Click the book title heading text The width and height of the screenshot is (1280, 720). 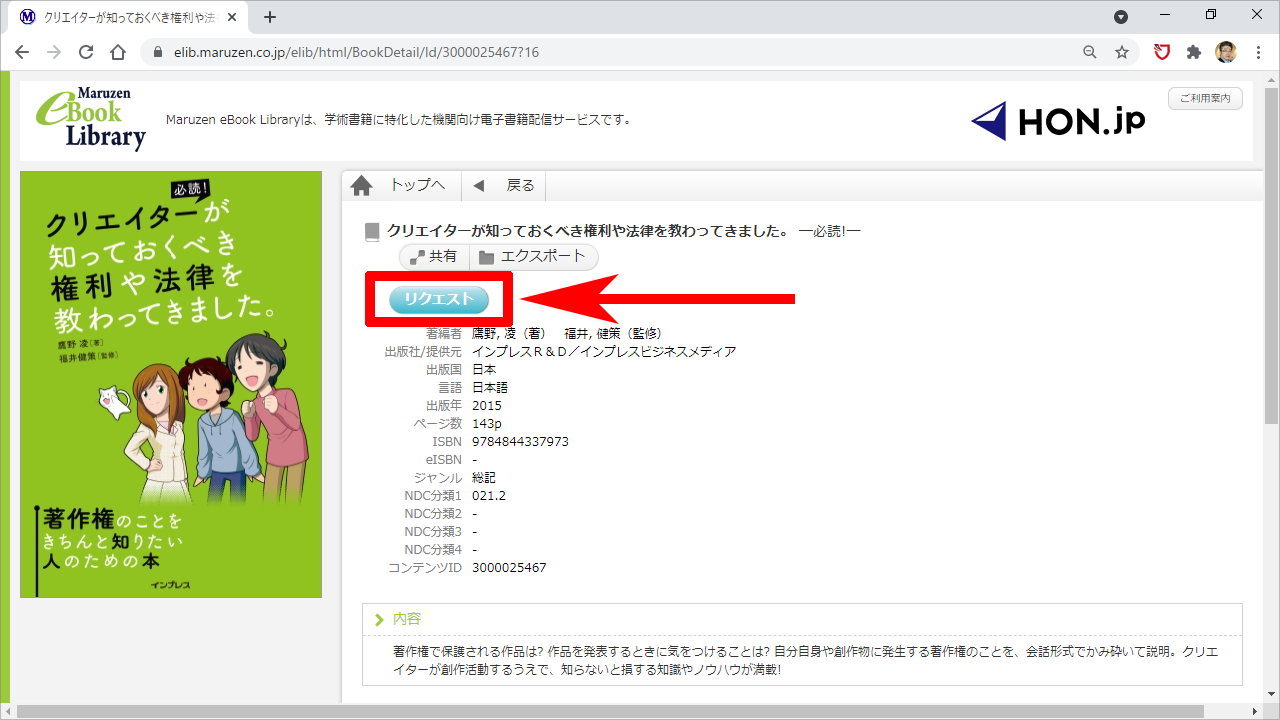[624, 231]
